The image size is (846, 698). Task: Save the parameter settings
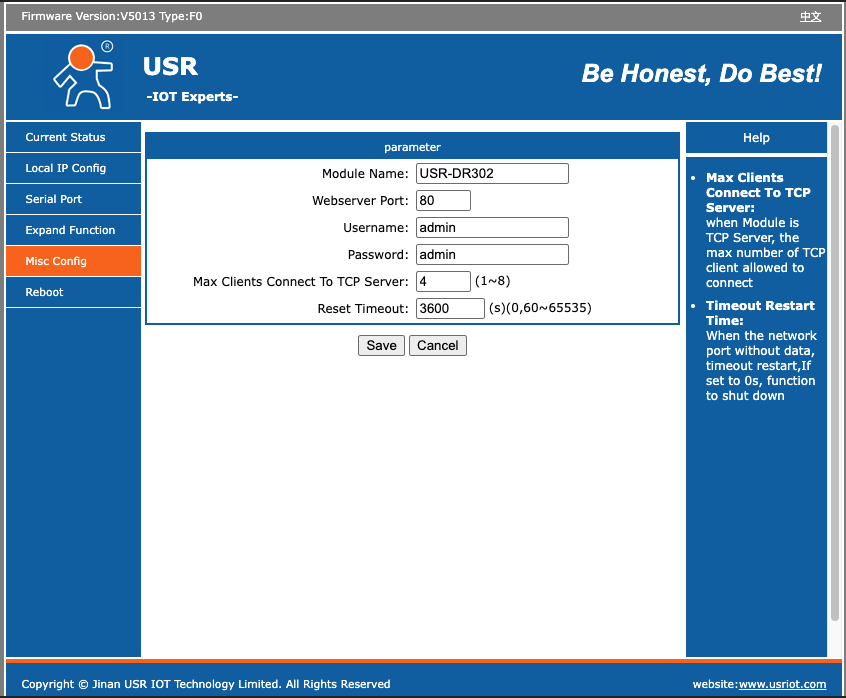click(x=381, y=345)
